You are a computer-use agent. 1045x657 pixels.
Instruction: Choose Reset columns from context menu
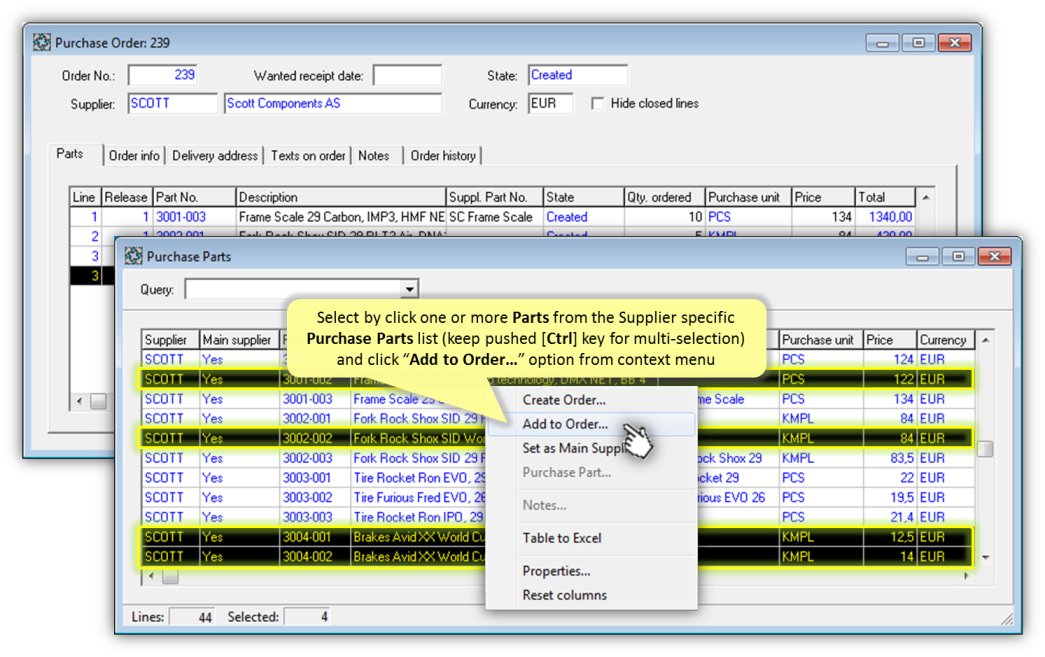[x=564, y=595]
